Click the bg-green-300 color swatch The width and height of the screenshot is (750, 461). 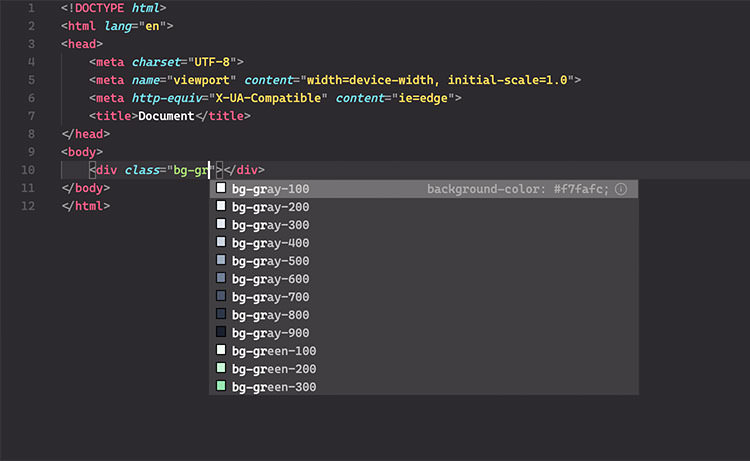(221, 386)
